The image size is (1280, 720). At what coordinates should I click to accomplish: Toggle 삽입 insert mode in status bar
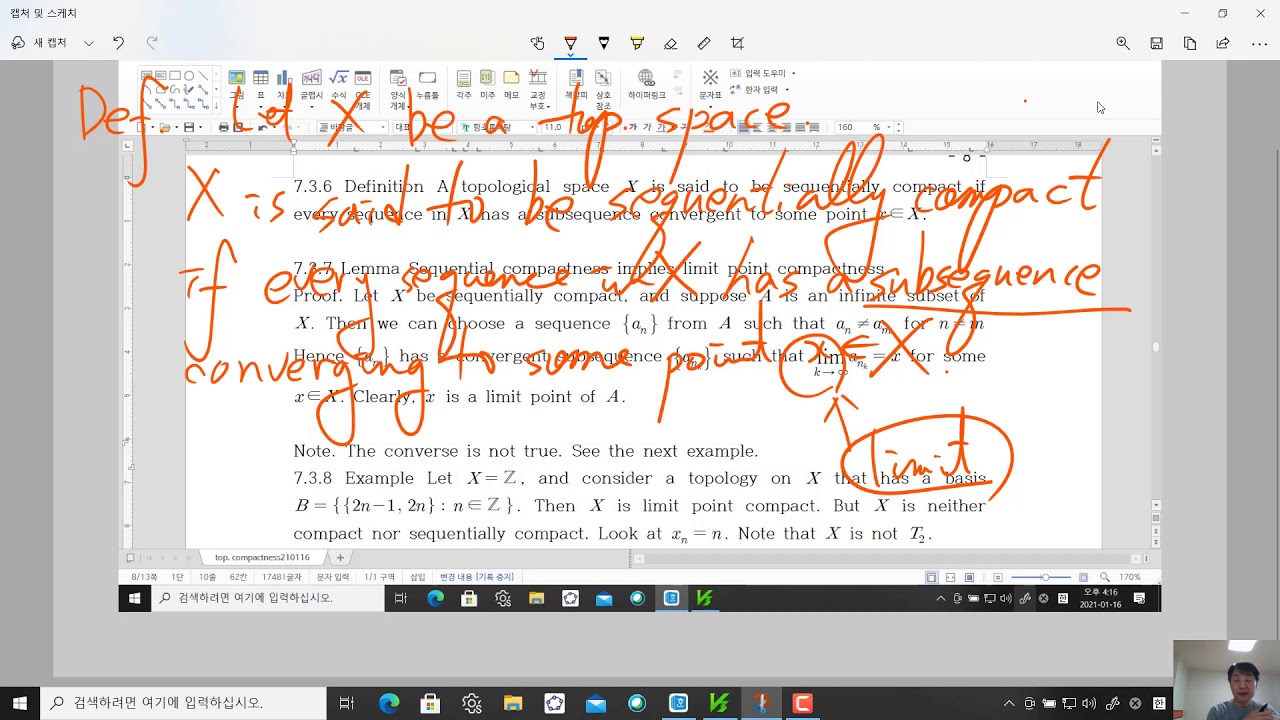pos(417,577)
